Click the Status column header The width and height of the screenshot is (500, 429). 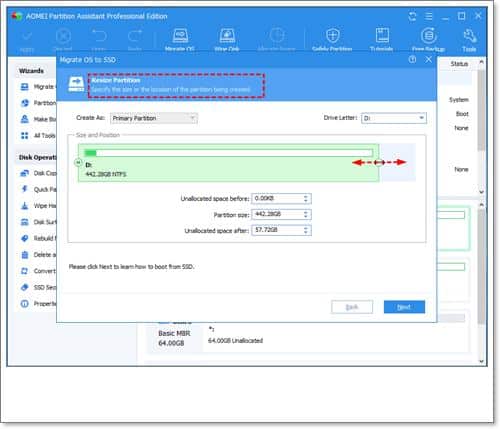click(459, 64)
